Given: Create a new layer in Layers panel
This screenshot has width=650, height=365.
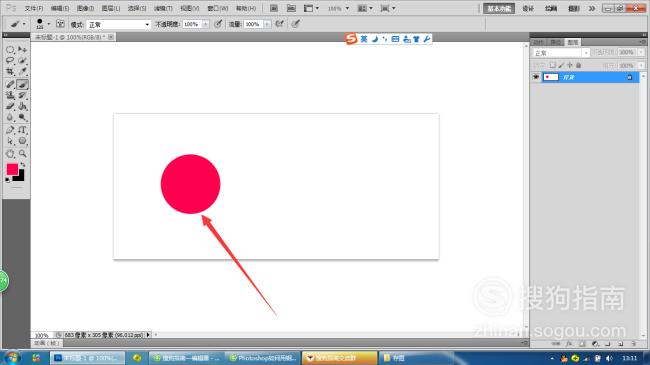Looking at the screenshot, I should click(620, 343).
